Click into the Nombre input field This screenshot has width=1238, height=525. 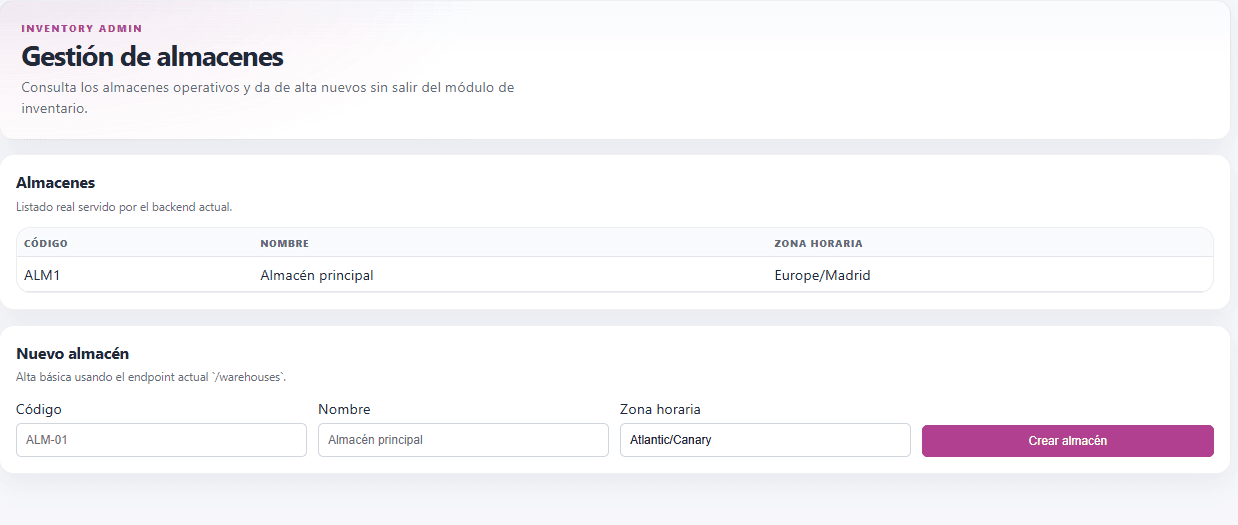pos(463,440)
